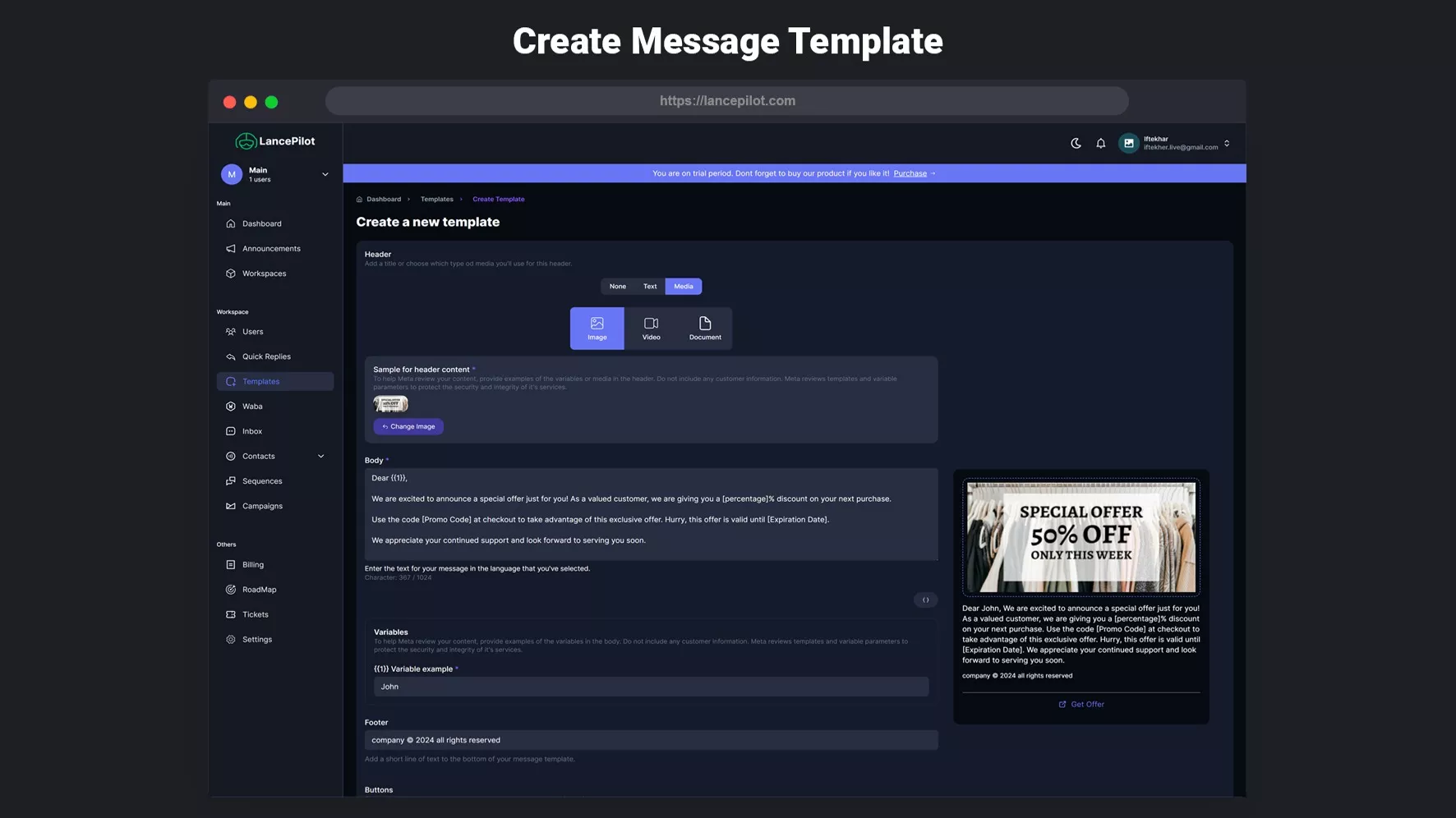The image size is (1456, 818).
Task: Open the Inbox in the sidebar
Action: [252, 431]
